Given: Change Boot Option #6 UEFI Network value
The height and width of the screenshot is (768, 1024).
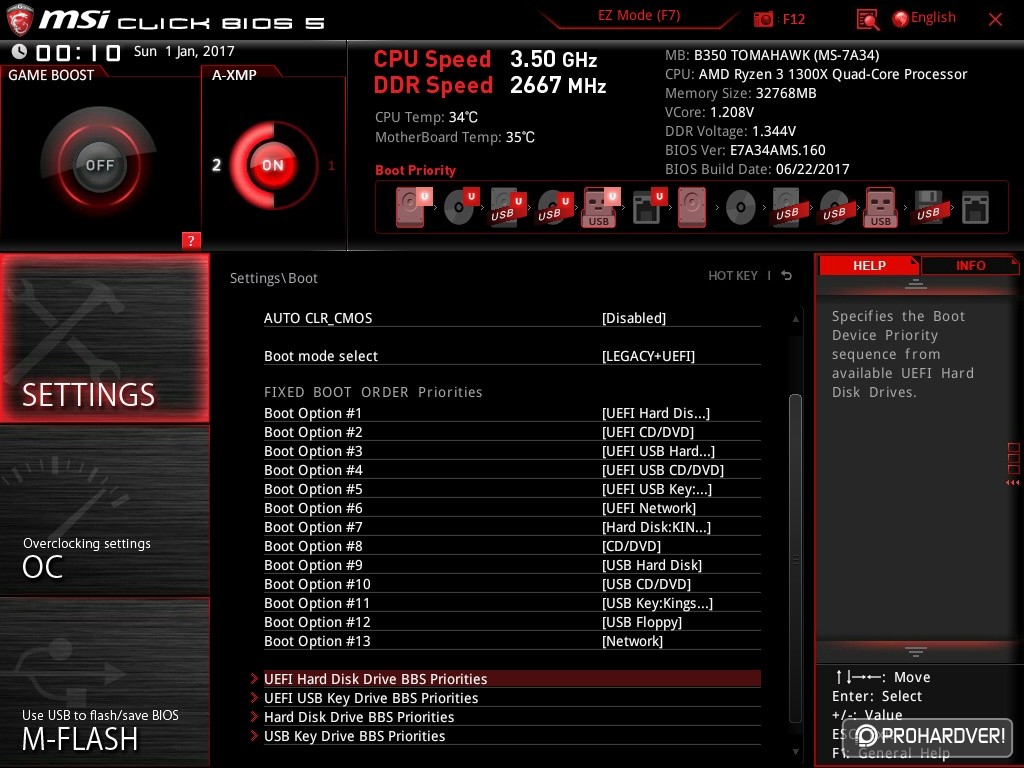Looking at the screenshot, I should point(648,507).
